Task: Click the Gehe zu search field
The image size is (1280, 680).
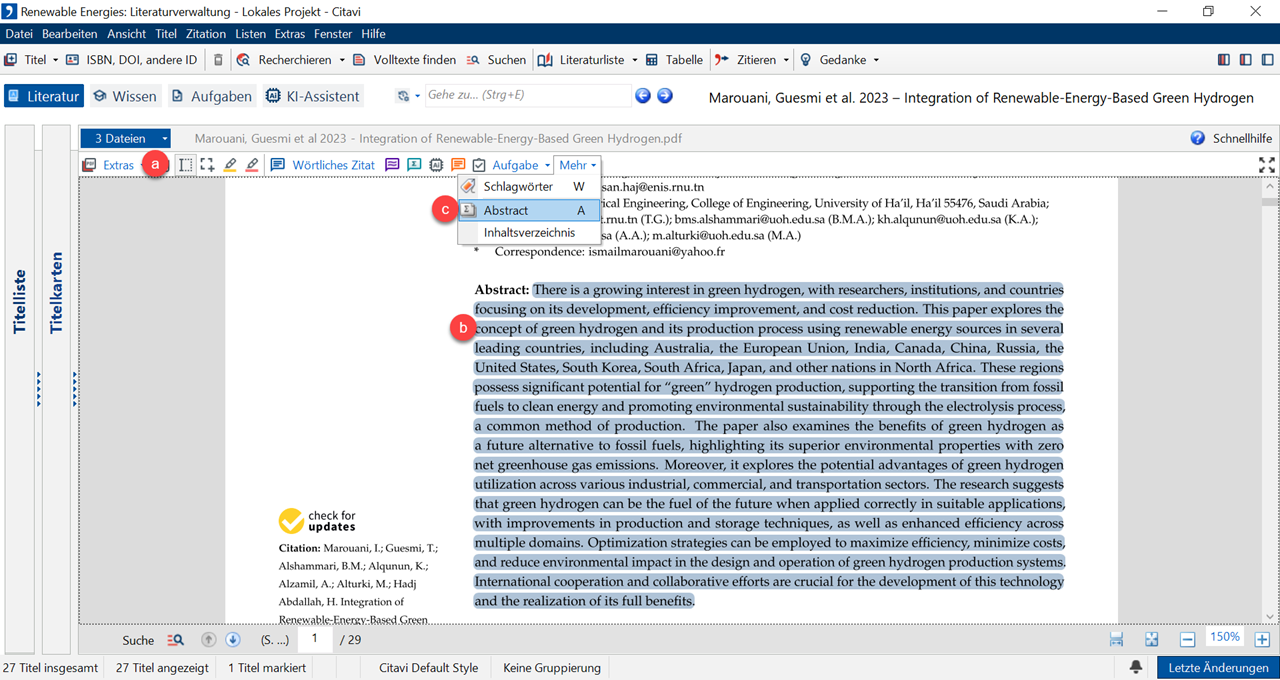Action: click(525, 96)
